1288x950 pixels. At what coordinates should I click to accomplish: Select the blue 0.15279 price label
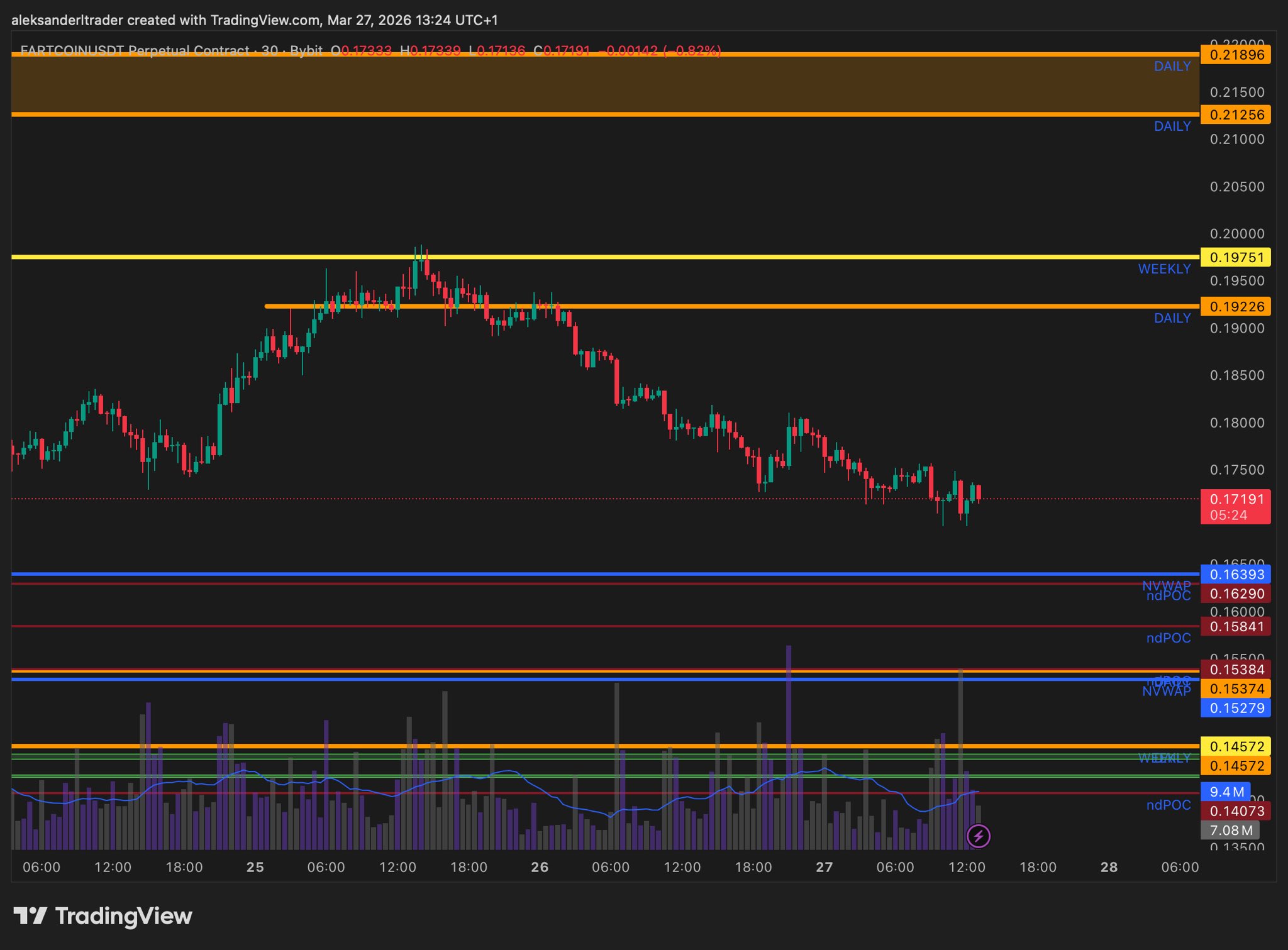click(x=1235, y=708)
